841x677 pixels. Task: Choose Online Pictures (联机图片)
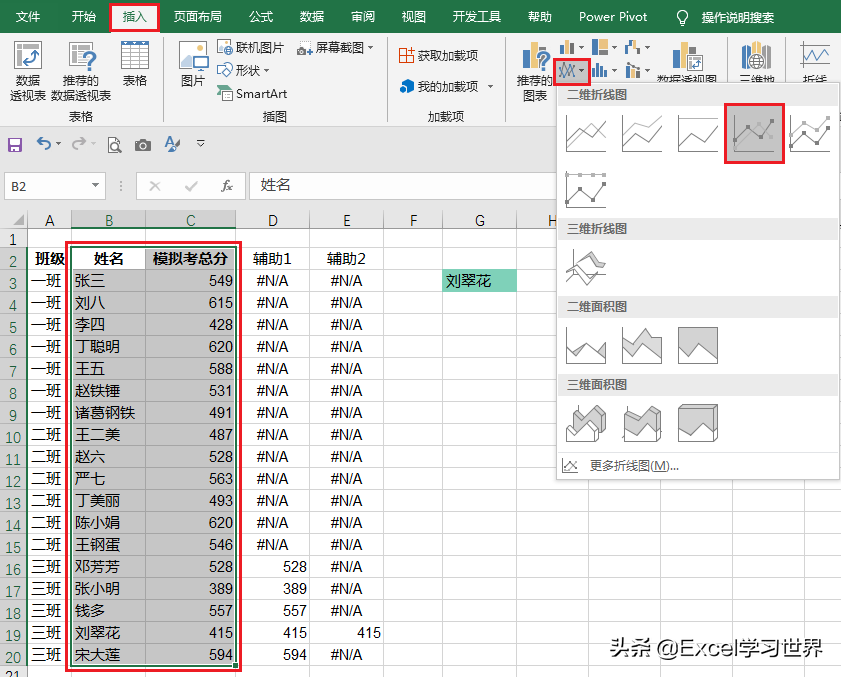tap(250, 47)
